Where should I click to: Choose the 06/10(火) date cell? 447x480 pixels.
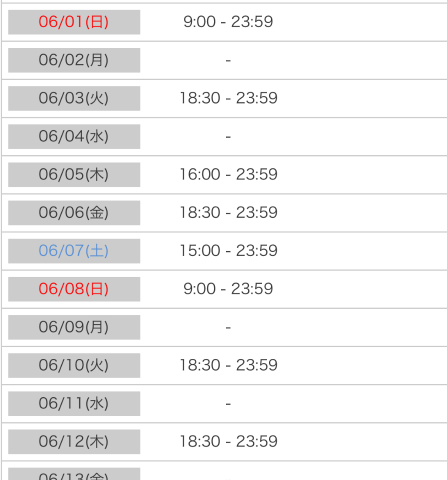[74, 365]
